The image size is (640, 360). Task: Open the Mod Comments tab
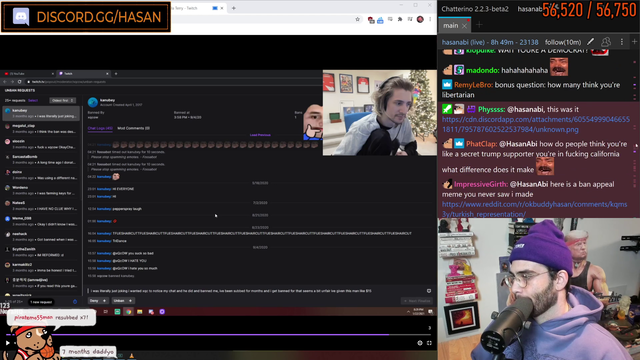[133, 128]
